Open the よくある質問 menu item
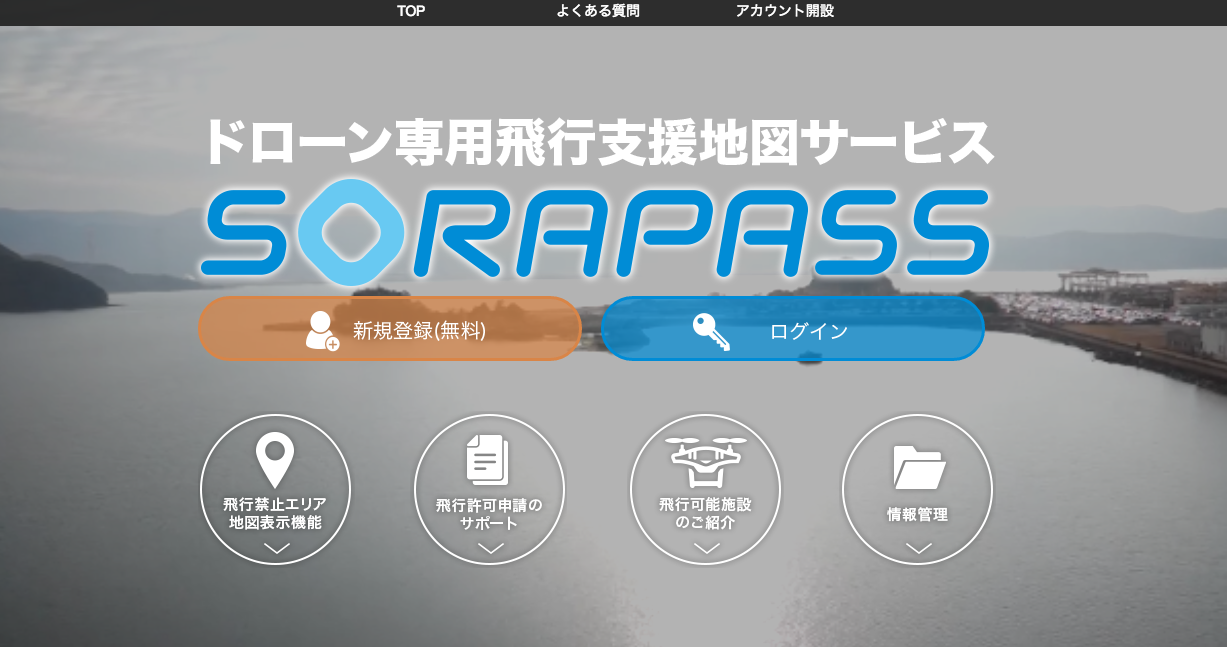Image resolution: width=1227 pixels, height=647 pixels. [x=598, y=11]
